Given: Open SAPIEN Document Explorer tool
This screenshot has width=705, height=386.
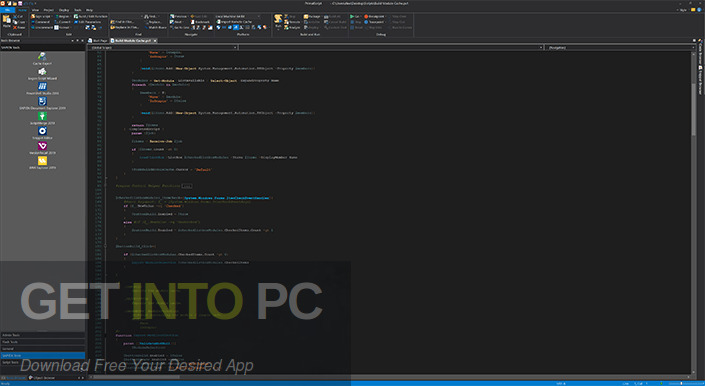Looking at the screenshot, I should point(42,103).
